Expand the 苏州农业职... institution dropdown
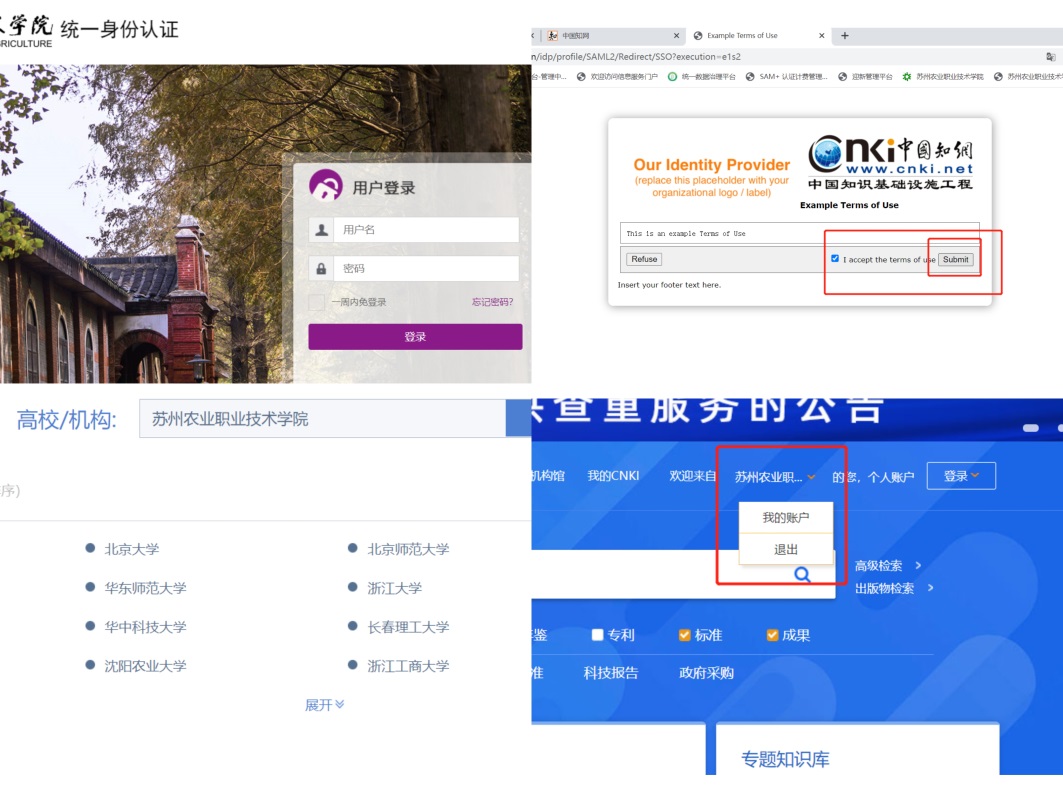The image size is (1063, 797). click(x=775, y=477)
